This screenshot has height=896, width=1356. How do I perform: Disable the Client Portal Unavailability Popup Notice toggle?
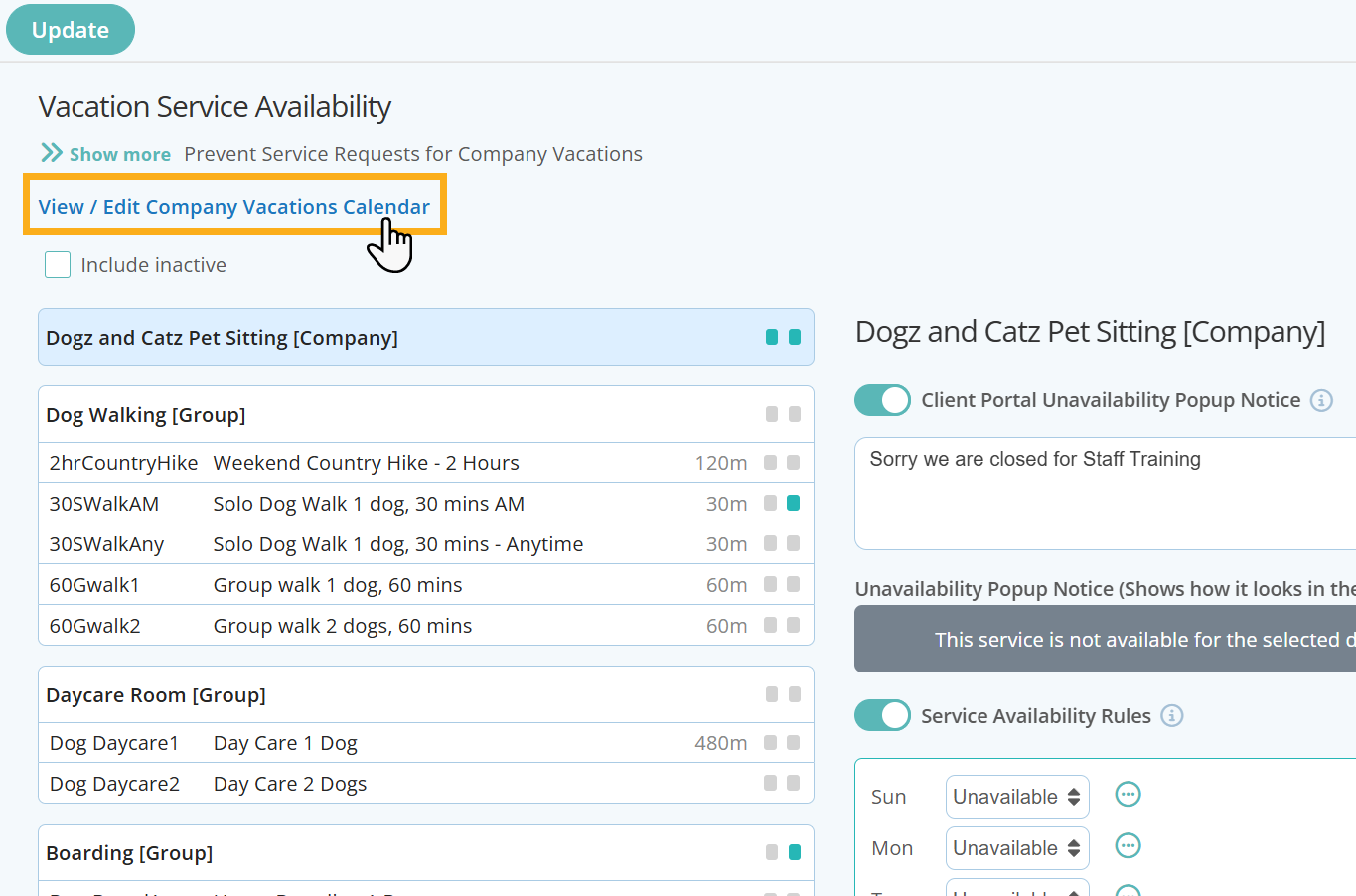[x=882, y=400]
